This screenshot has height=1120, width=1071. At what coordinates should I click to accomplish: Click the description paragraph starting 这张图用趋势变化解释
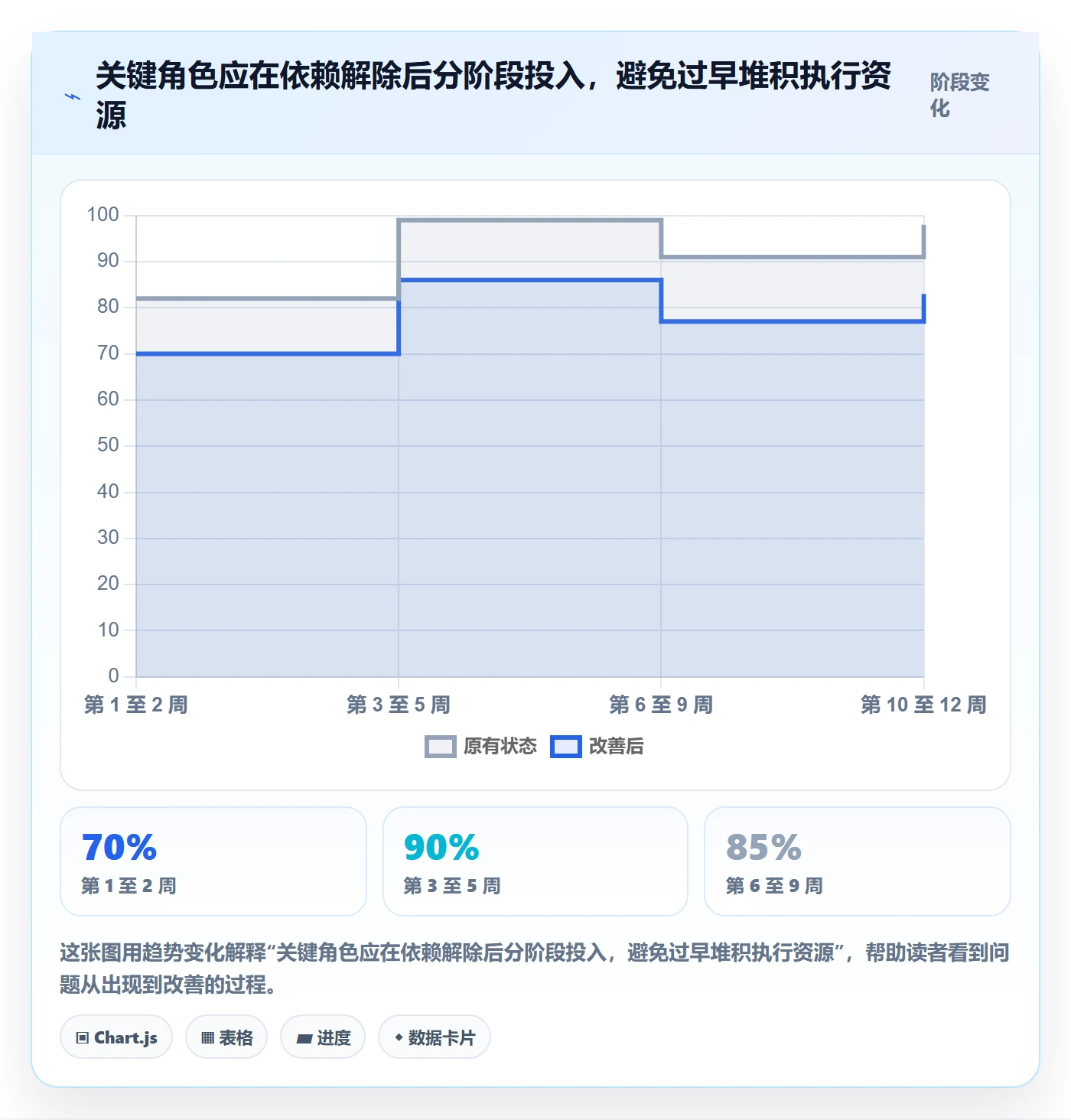tap(535, 968)
